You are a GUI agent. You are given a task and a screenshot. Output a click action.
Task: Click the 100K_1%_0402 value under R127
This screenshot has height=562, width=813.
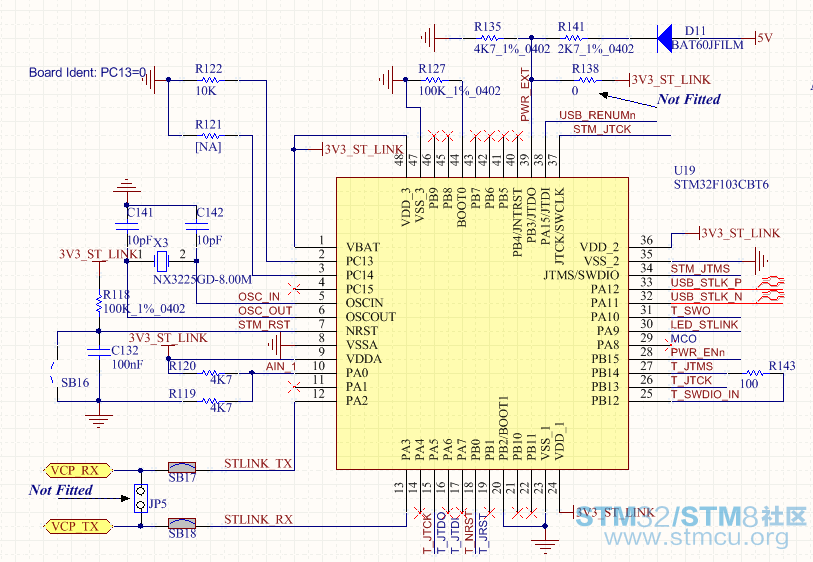click(459, 91)
